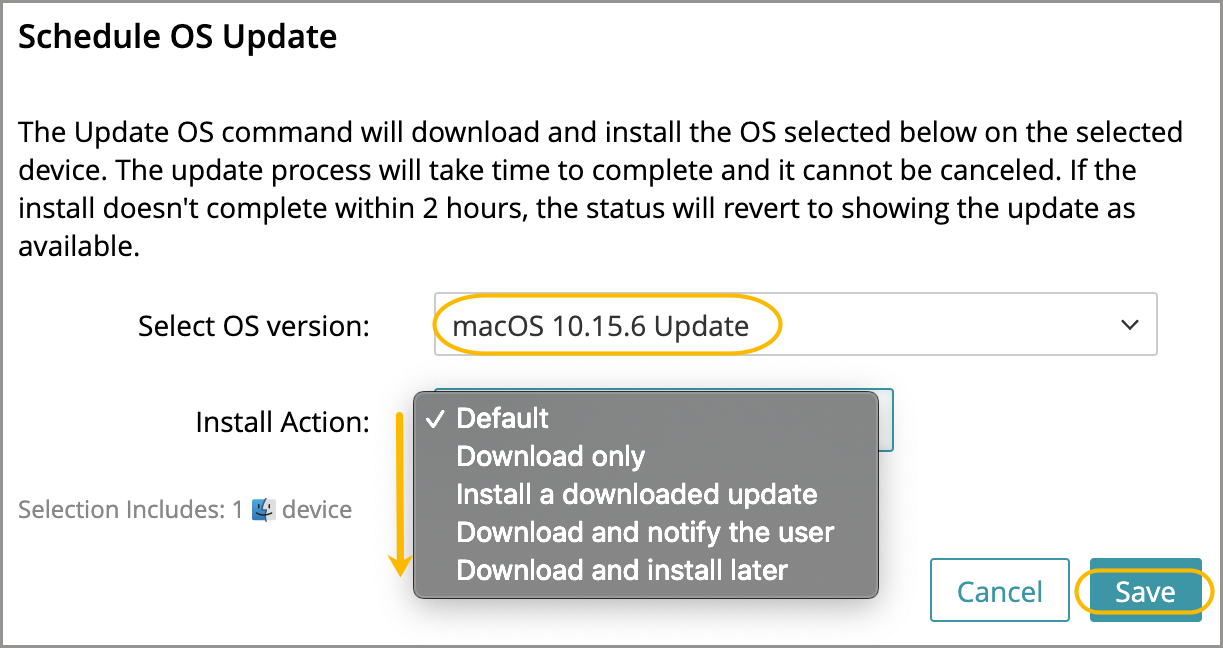
Task: Click the number 1 before the device icon
Action: 238,510
